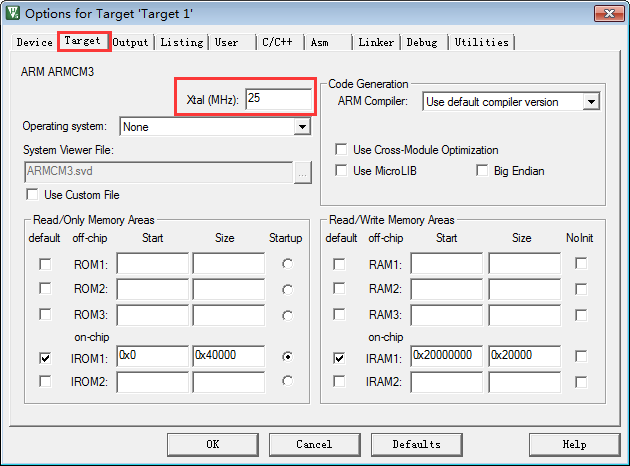Open the ARM Compiler version dropdown
The image size is (630, 466).
tap(591, 102)
